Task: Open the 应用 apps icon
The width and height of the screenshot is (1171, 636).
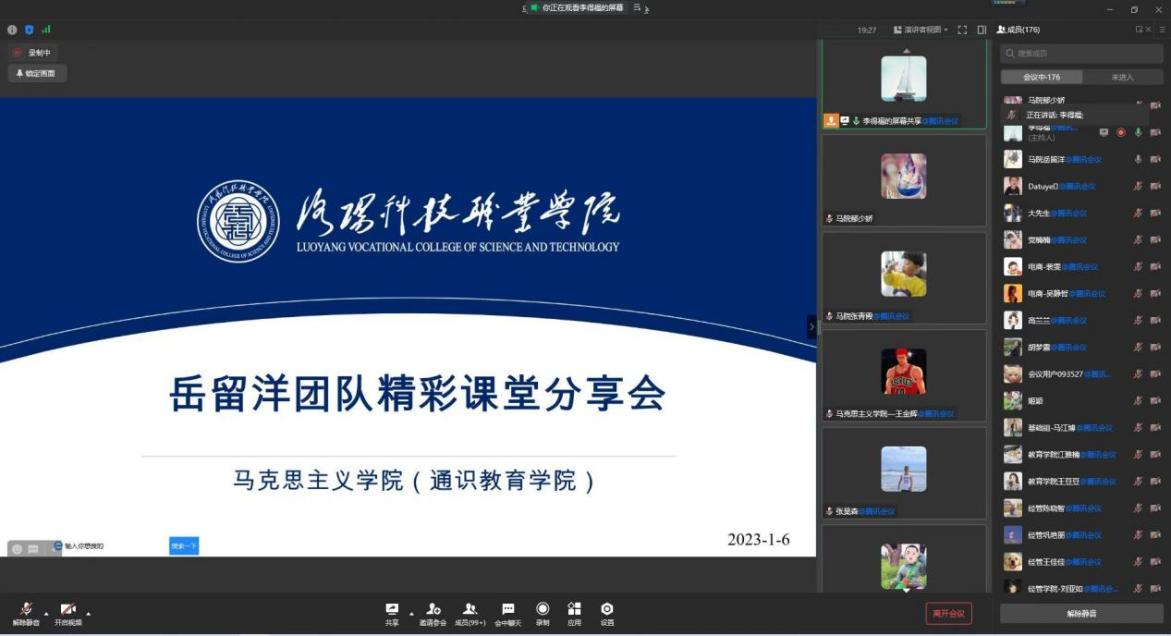Action: click(x=574, y=612)
